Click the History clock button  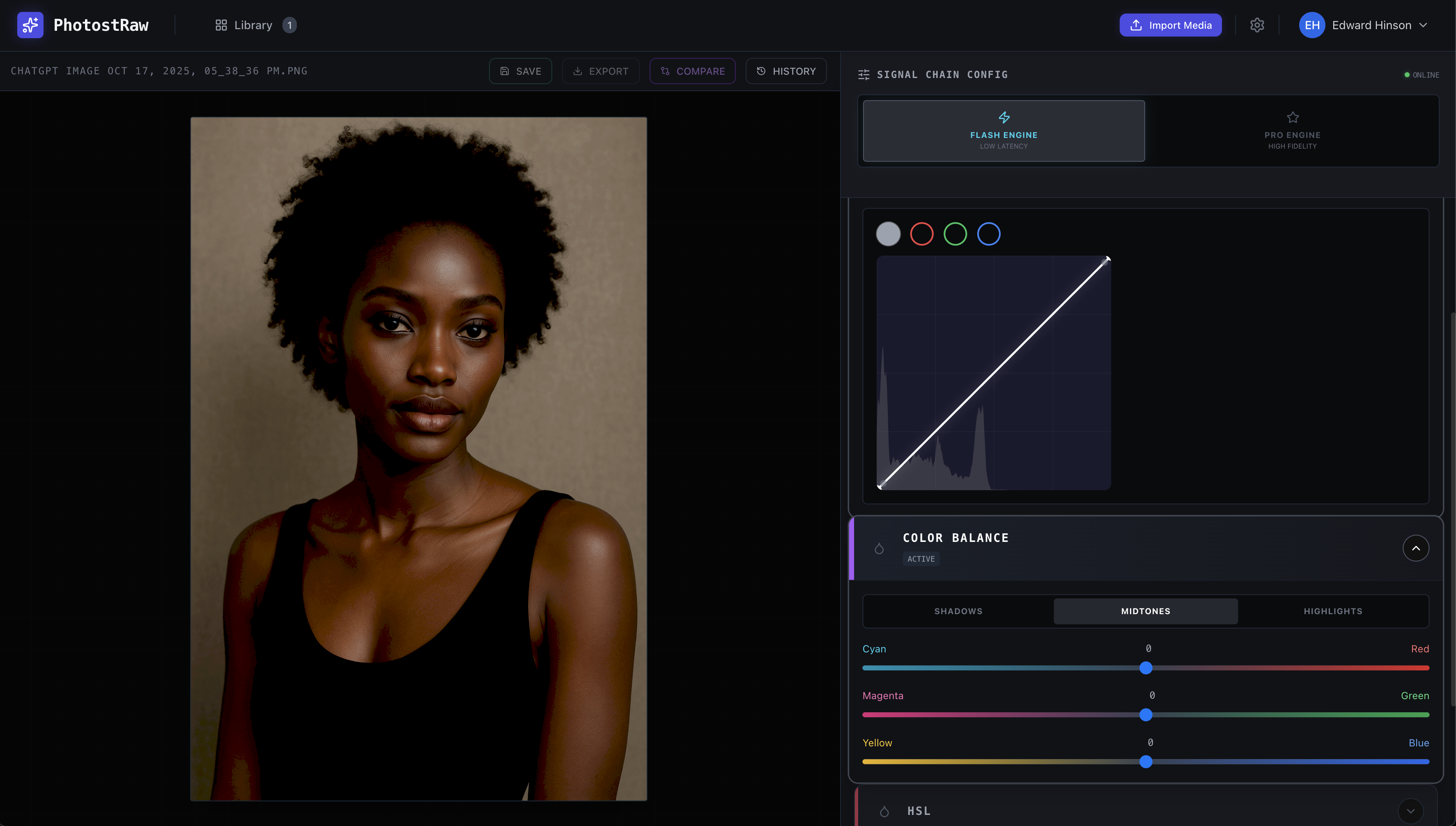click(785, 71)
